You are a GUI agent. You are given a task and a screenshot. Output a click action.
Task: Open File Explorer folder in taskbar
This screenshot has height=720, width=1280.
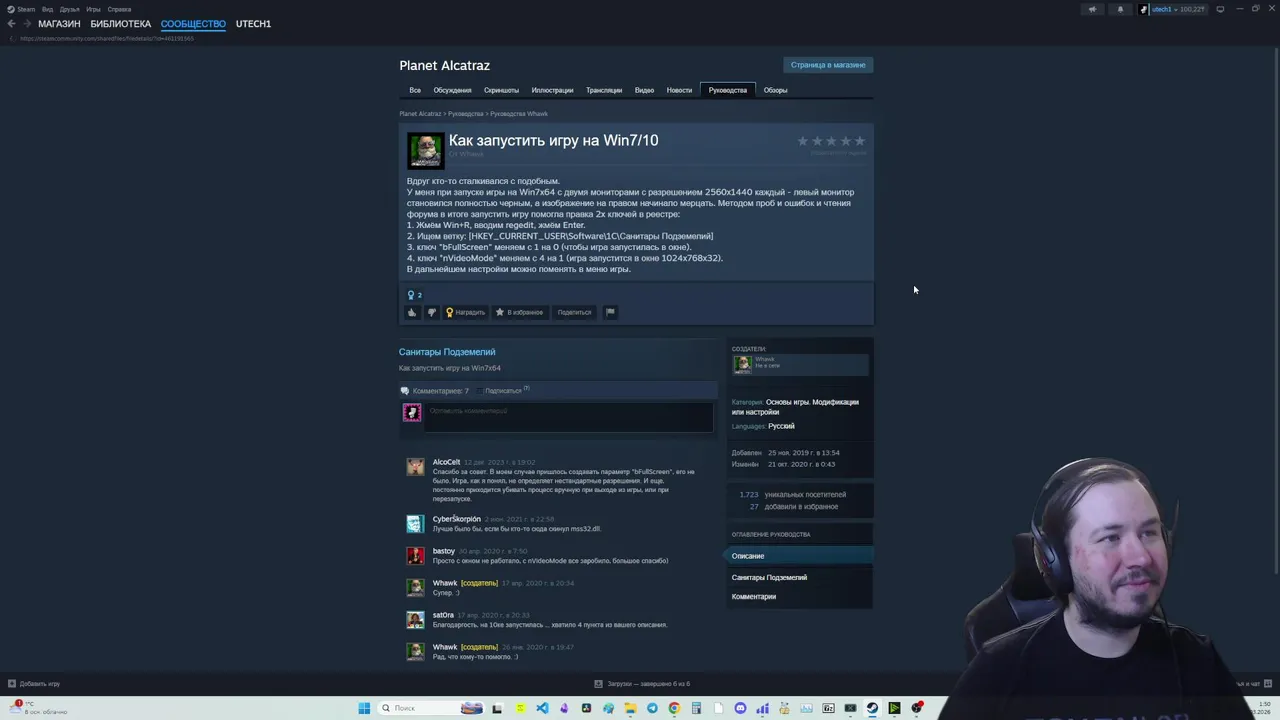pos(630,708)
